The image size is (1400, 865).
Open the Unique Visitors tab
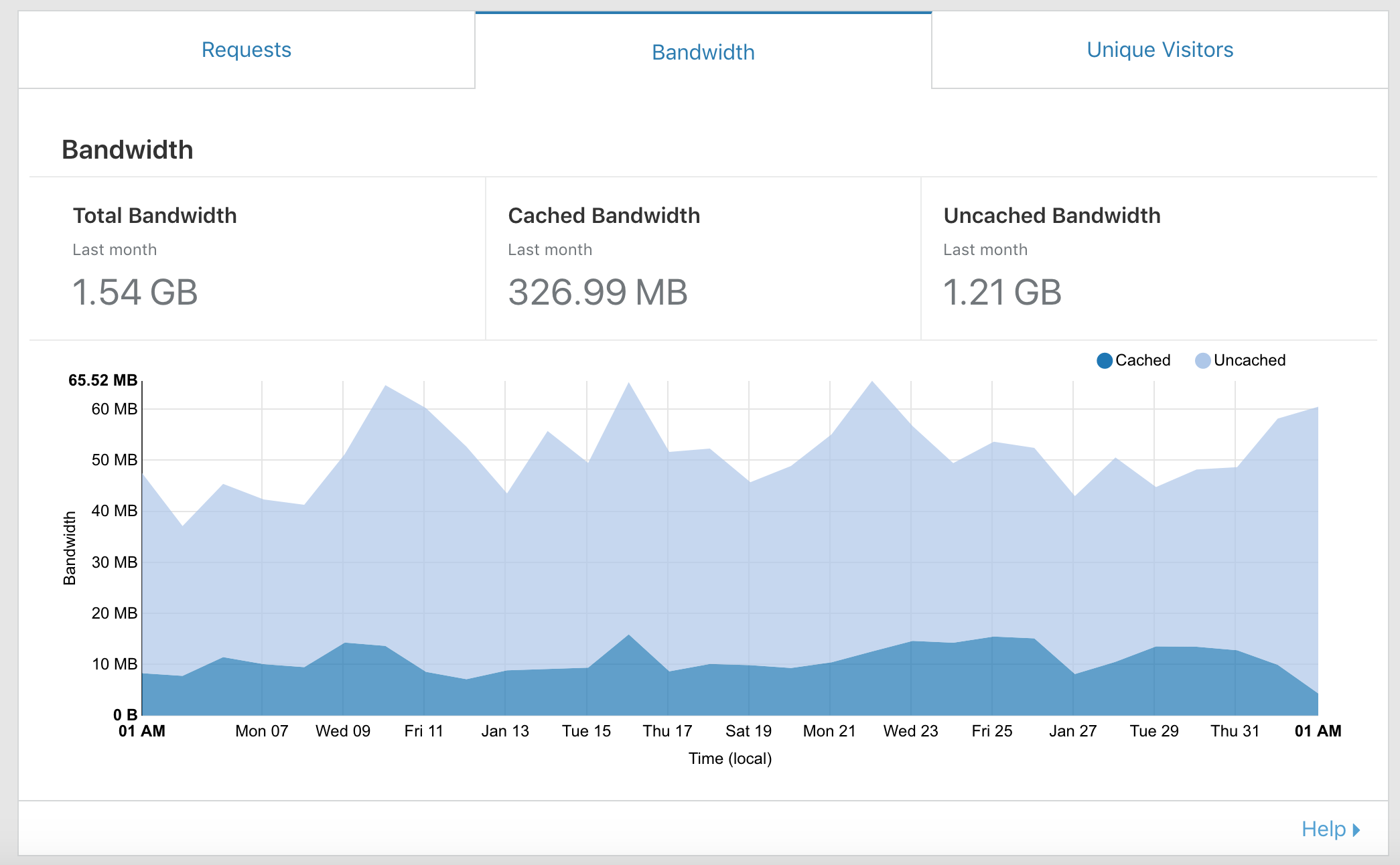coord(1160,50)
